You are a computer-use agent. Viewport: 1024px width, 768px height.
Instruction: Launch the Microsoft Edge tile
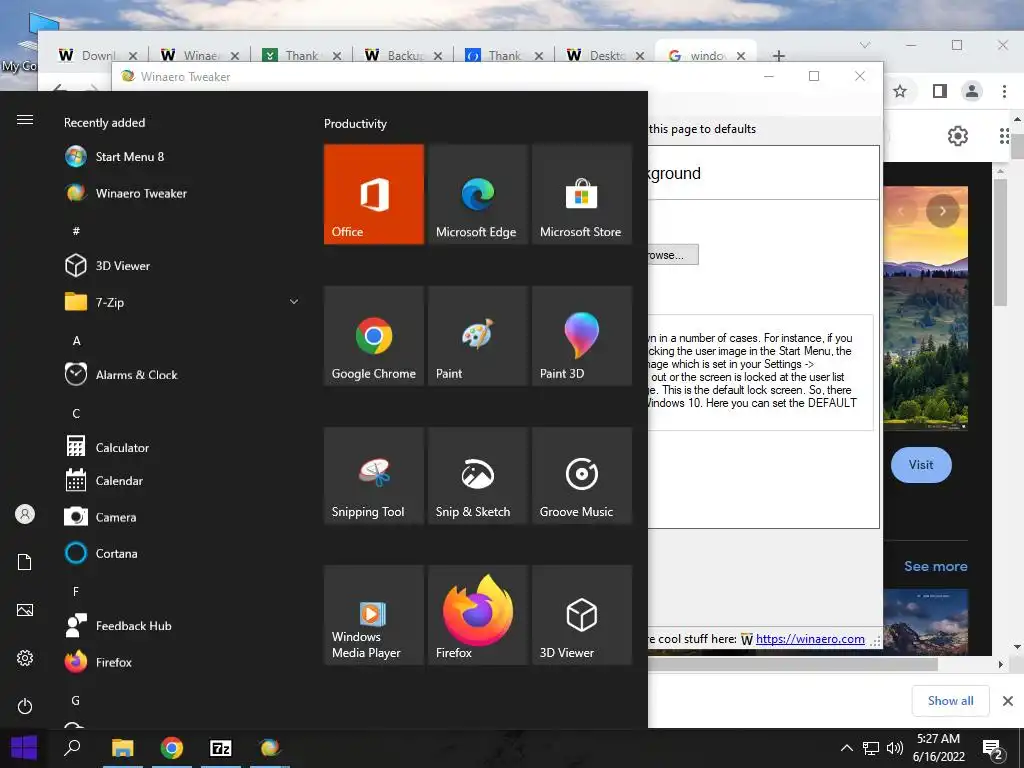click(477, 195)
